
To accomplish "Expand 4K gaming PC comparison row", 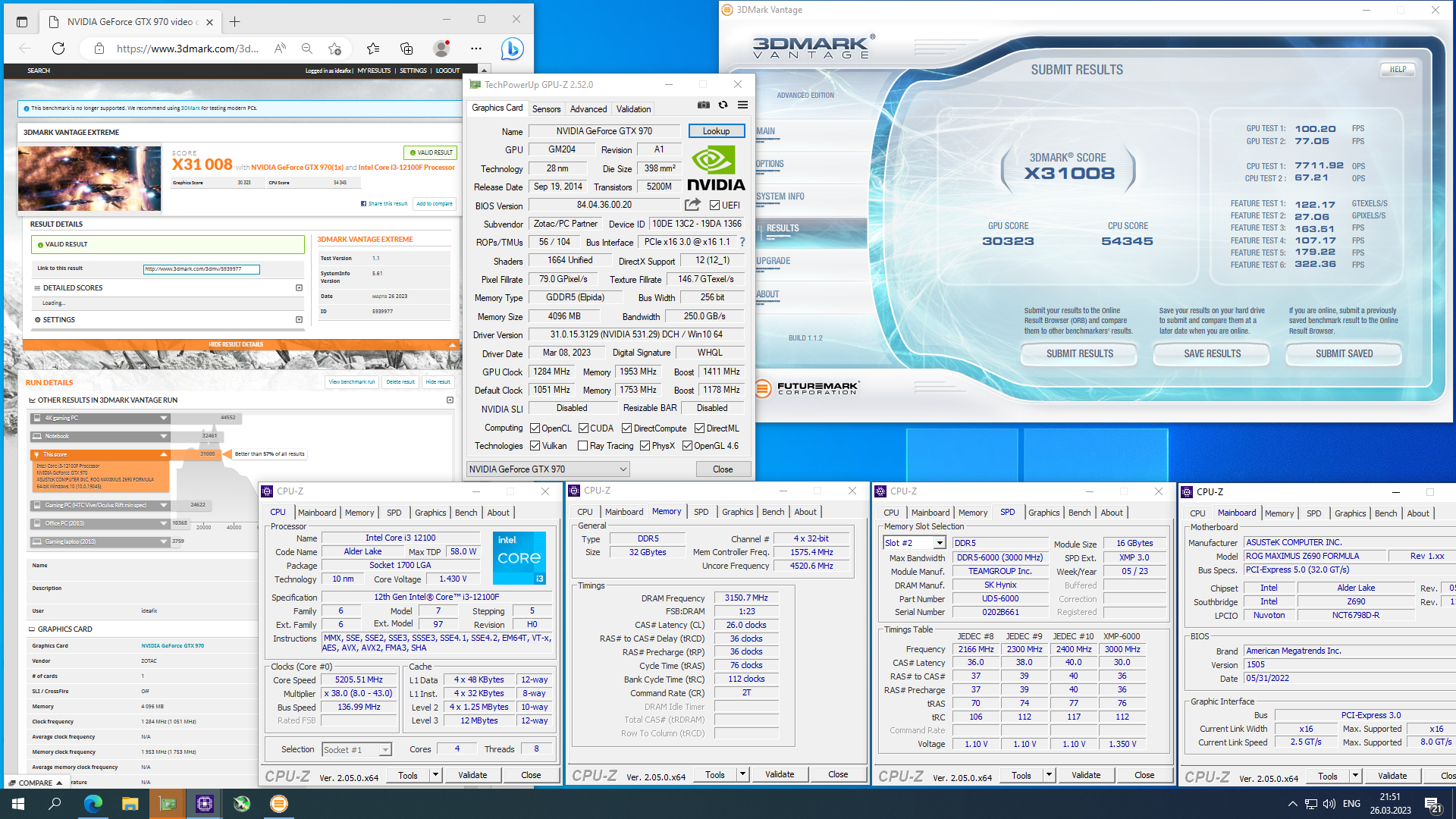I will coord(163,418).
